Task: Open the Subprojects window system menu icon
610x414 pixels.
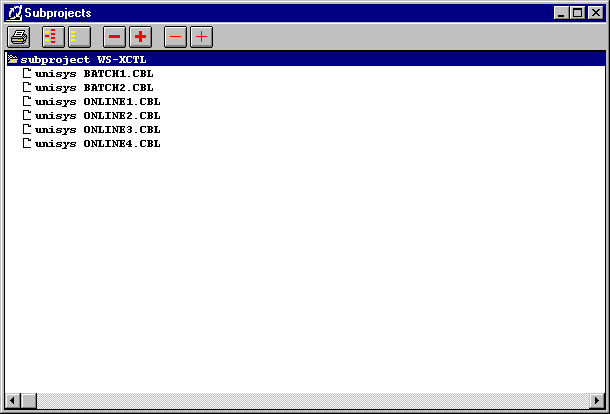Action: (x=15, y=13)
